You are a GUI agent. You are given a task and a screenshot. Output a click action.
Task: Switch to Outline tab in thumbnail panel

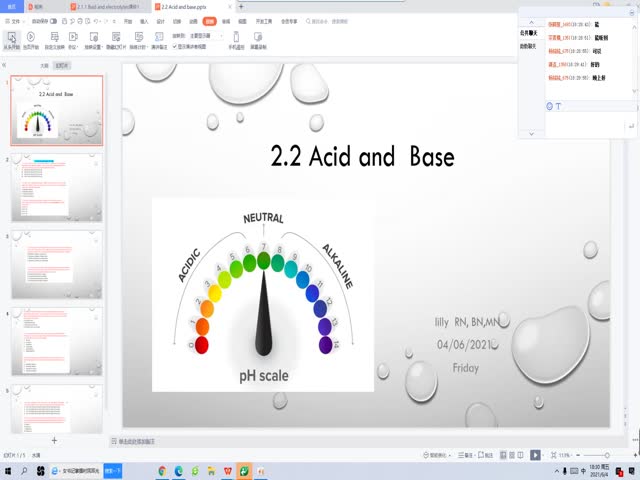point(44,65)
